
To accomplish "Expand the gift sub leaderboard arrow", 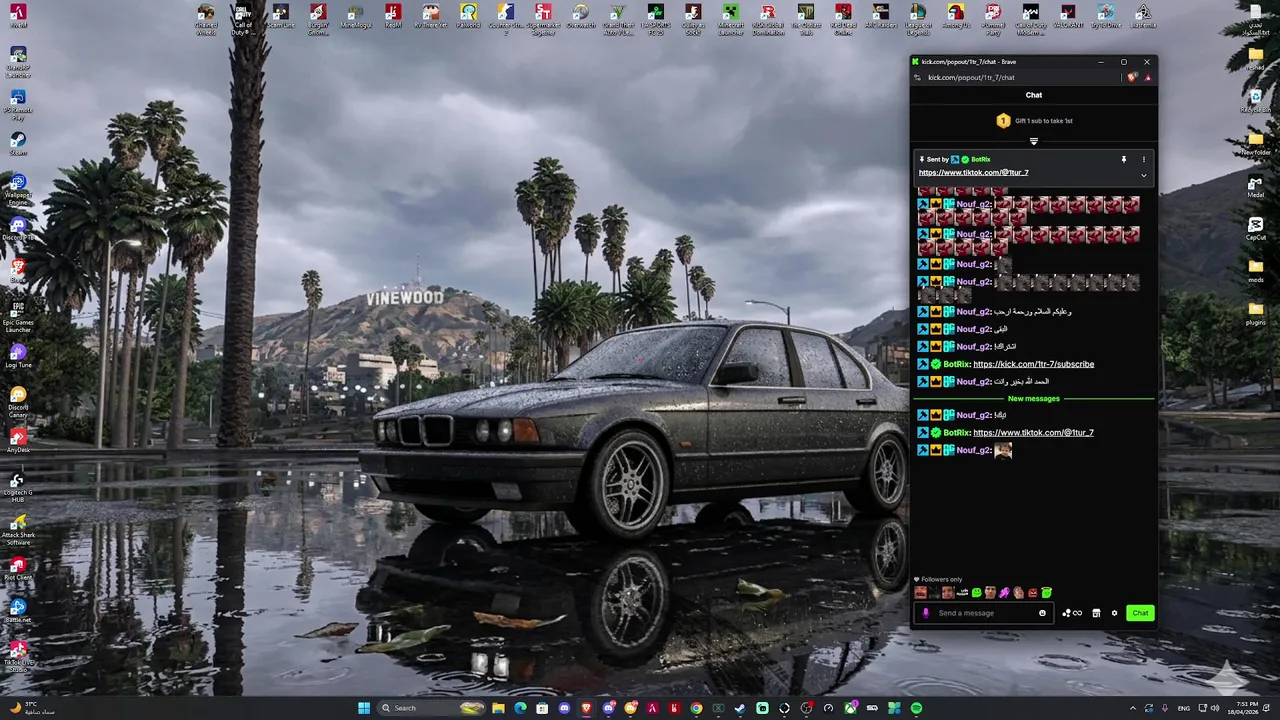I will 1034,141.
